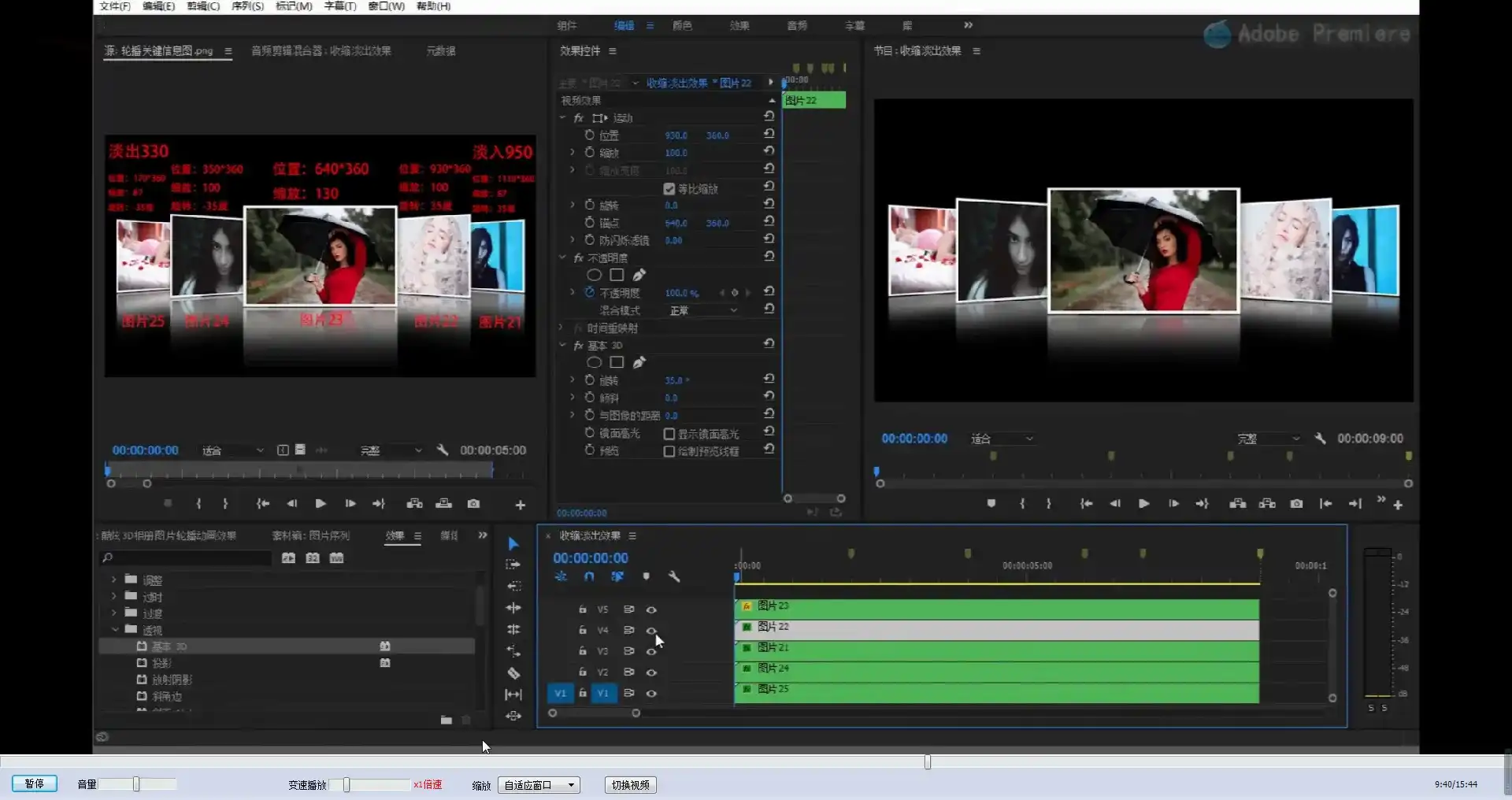Expand the 调整 effects folder
This screenshot has width=1512, height=800.
coord(114,580)
